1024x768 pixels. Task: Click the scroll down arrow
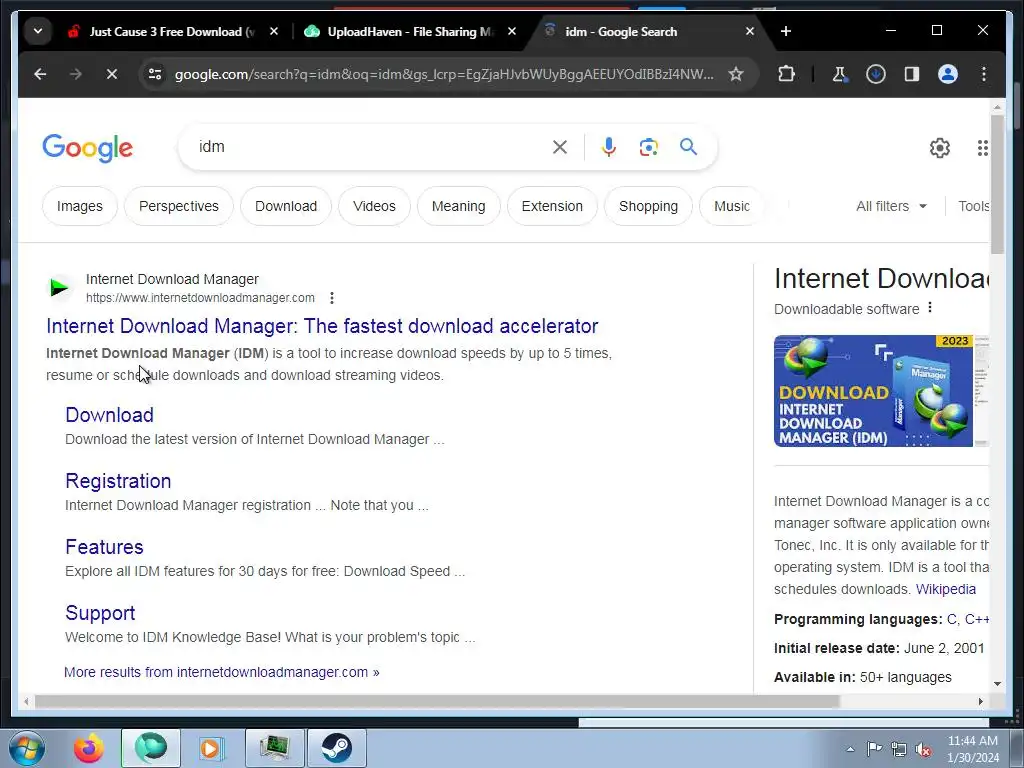click(x=997, y=684)
